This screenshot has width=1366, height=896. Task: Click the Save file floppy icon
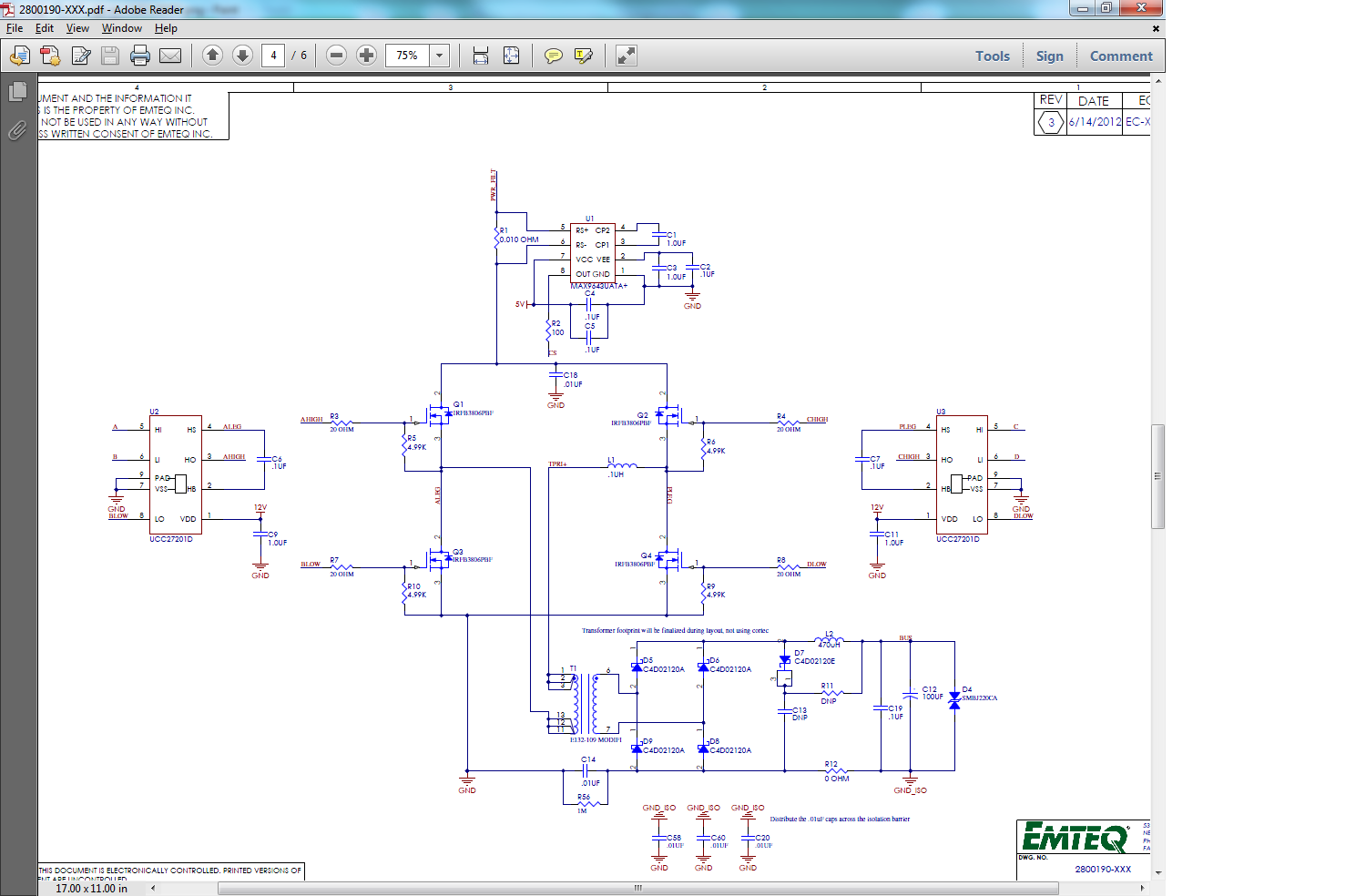[x=110, y=56]
